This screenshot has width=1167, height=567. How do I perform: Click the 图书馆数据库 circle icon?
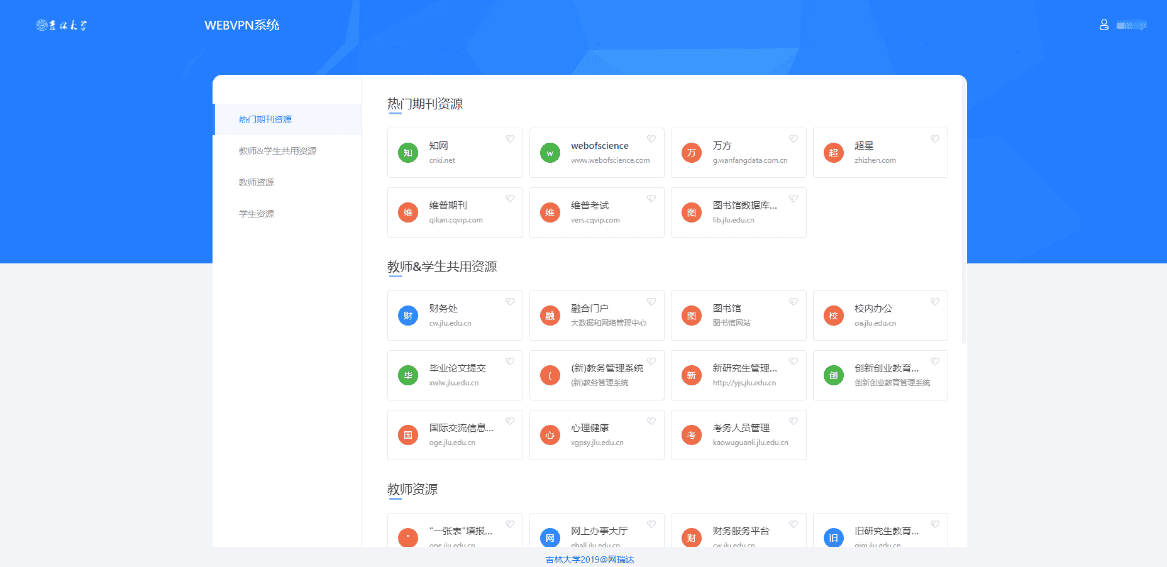(x=691, y=213)
